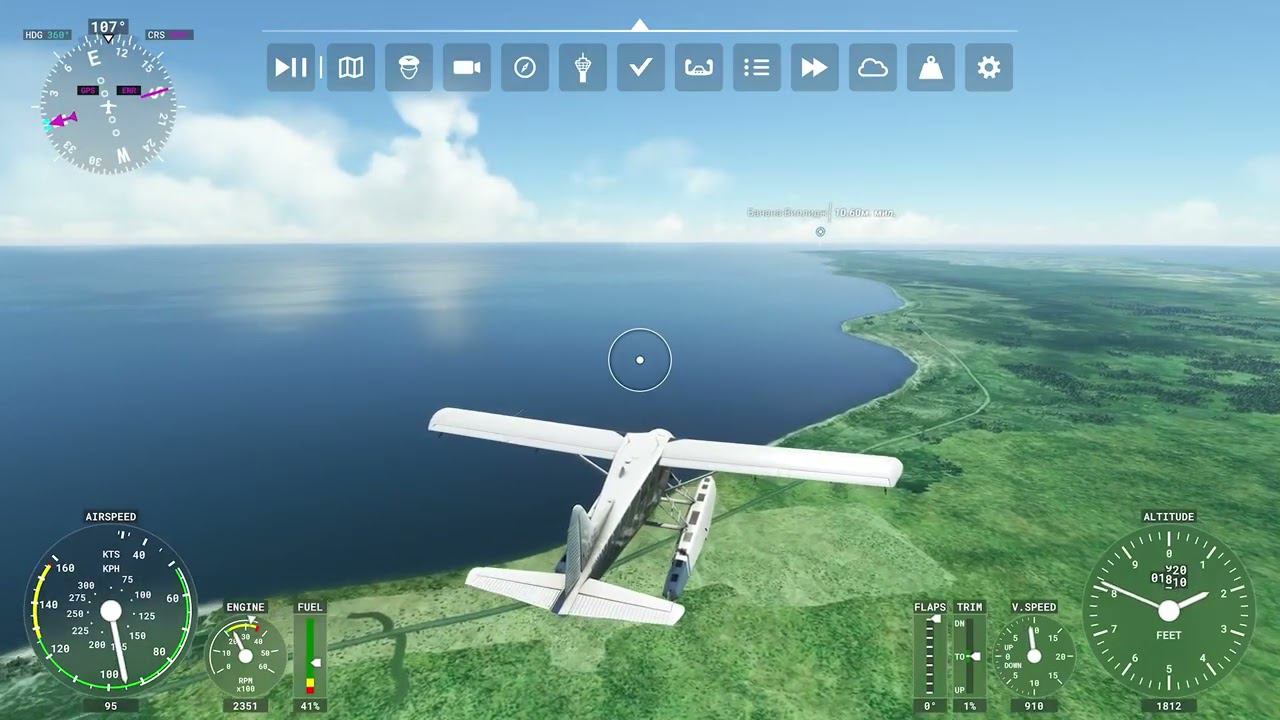Click the pause/play active pause icon
The image size is (1280, 720).
(291, 67)
